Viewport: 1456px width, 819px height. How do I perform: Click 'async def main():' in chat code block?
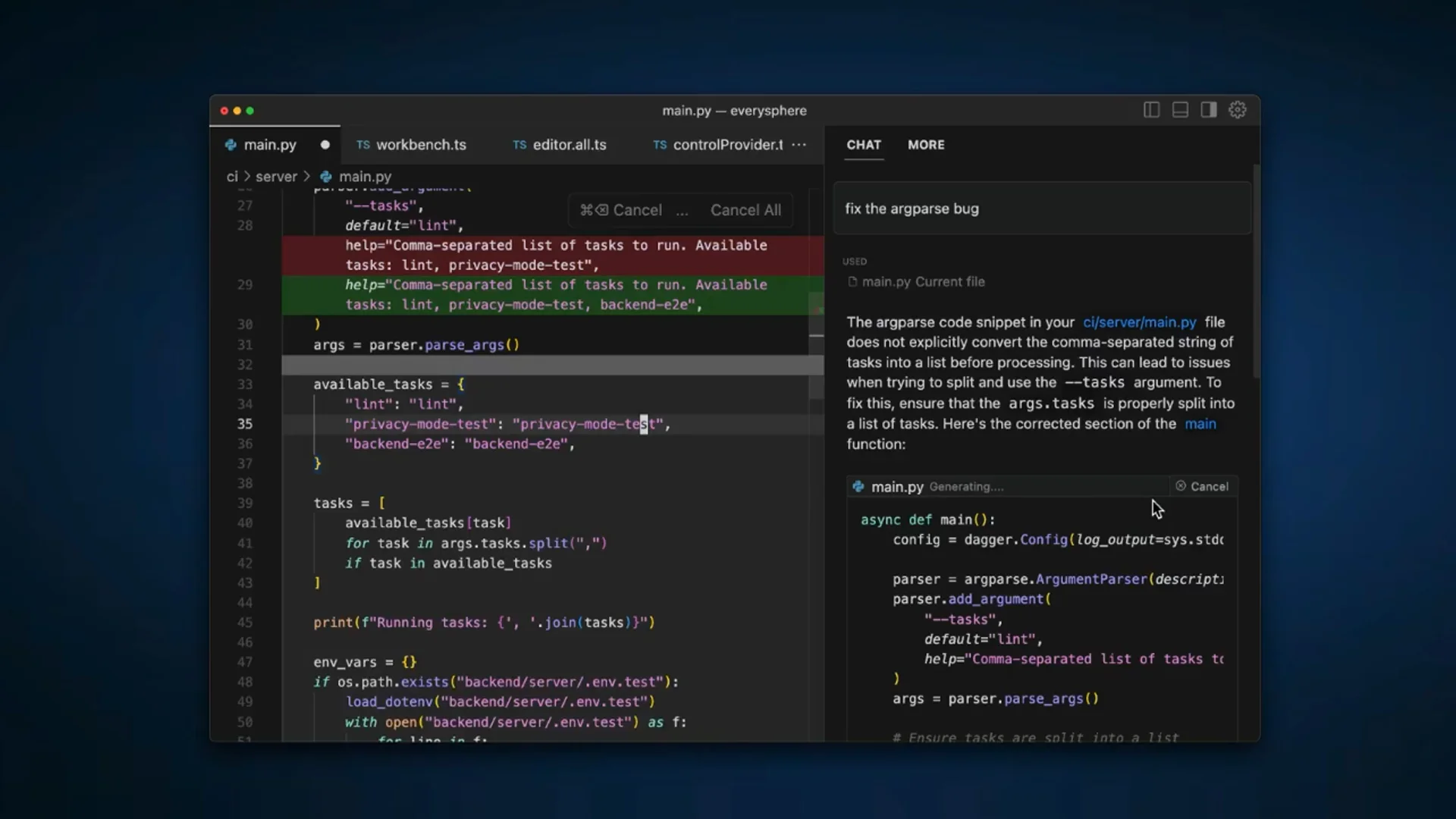[927, 520]
